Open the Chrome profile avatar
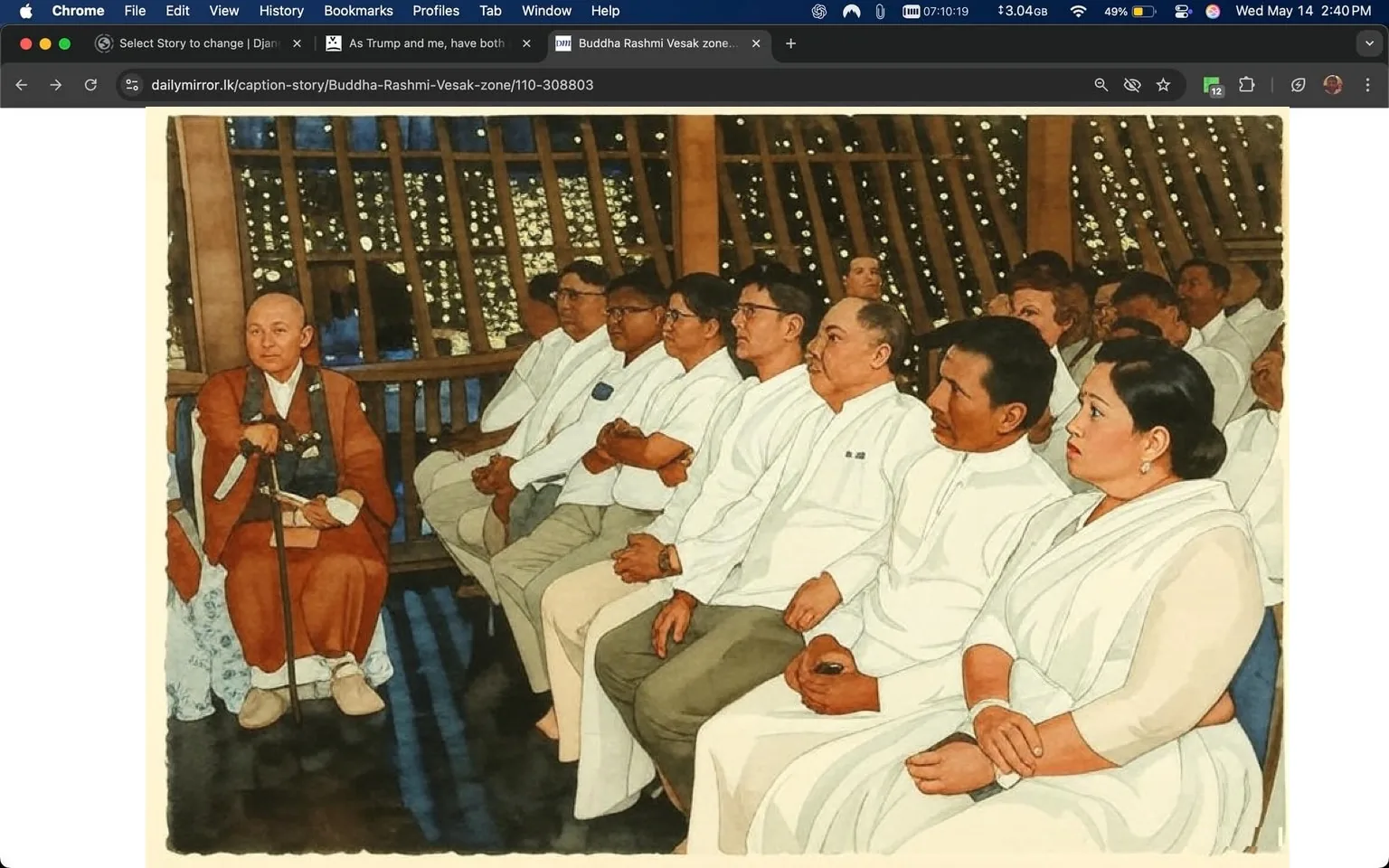This screenshot has width=1389, height=868. [x=1332, y=85]
